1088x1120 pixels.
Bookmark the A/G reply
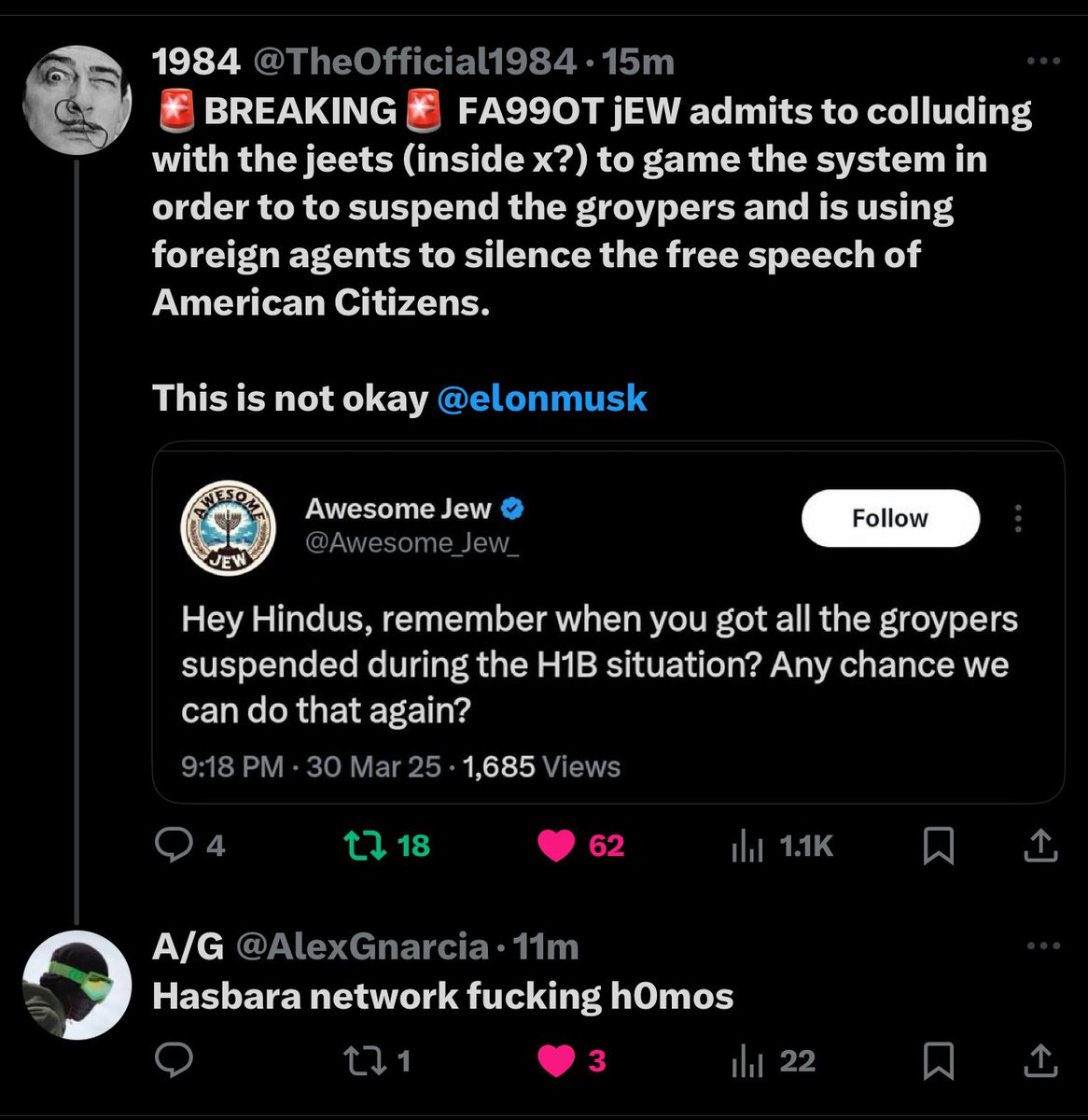tap(938, 1060)
